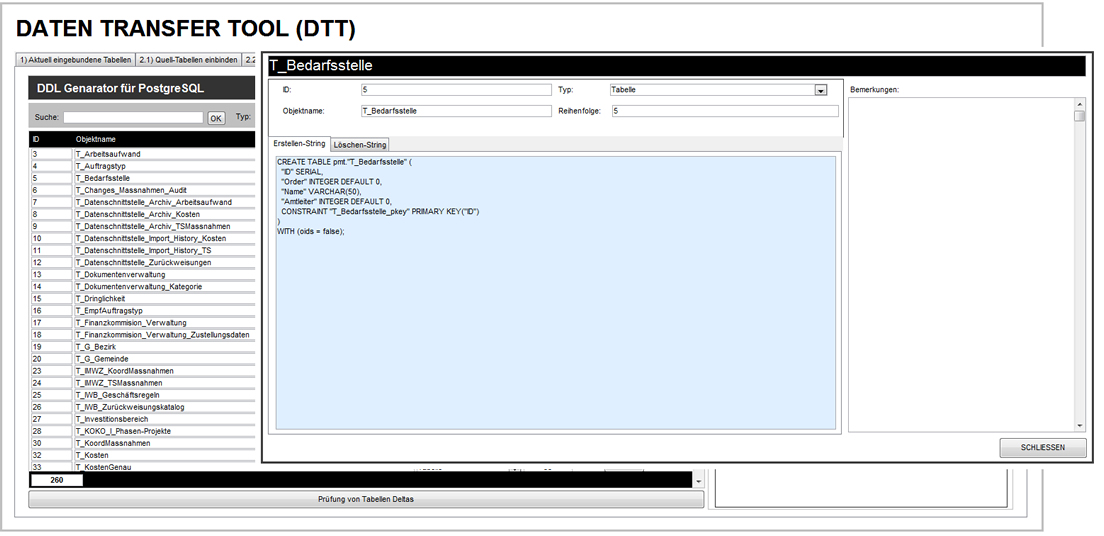Image resolution: width=1104 pixels, height=536 pixels.
Task: Select the Erstellen-String tab
Action: [x=299, y=145]
